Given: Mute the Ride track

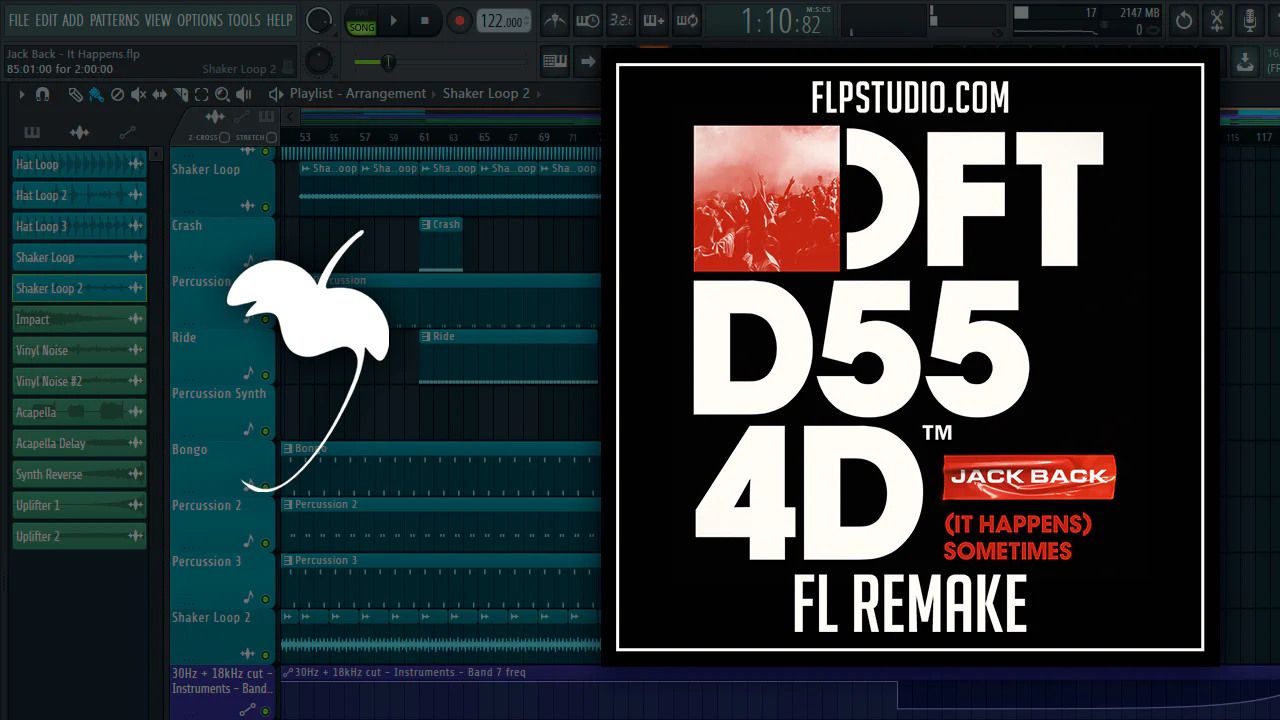Looking at the screenshot, I should (x=265, y=375).
